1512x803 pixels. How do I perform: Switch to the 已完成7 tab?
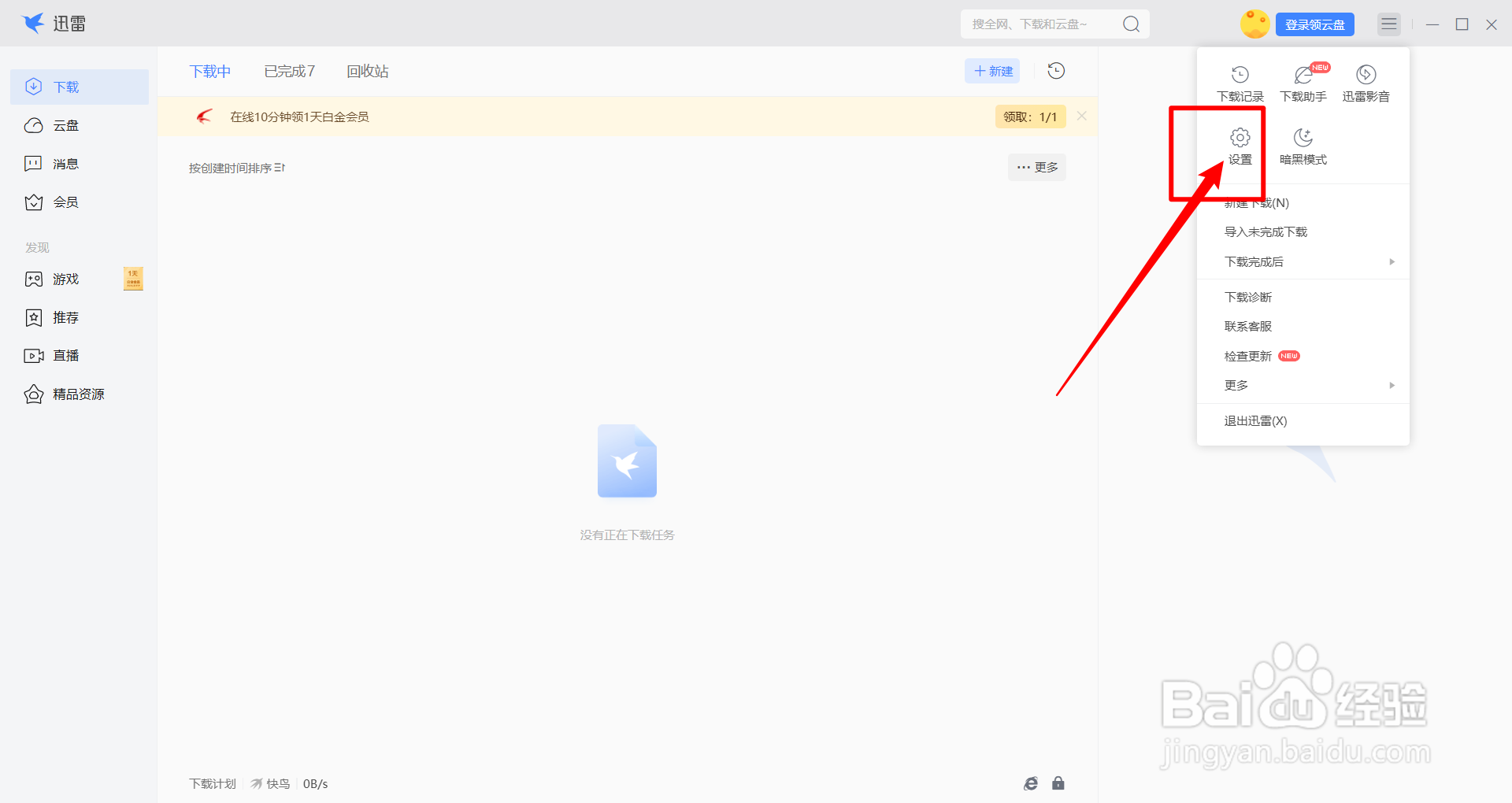point(290,72)
